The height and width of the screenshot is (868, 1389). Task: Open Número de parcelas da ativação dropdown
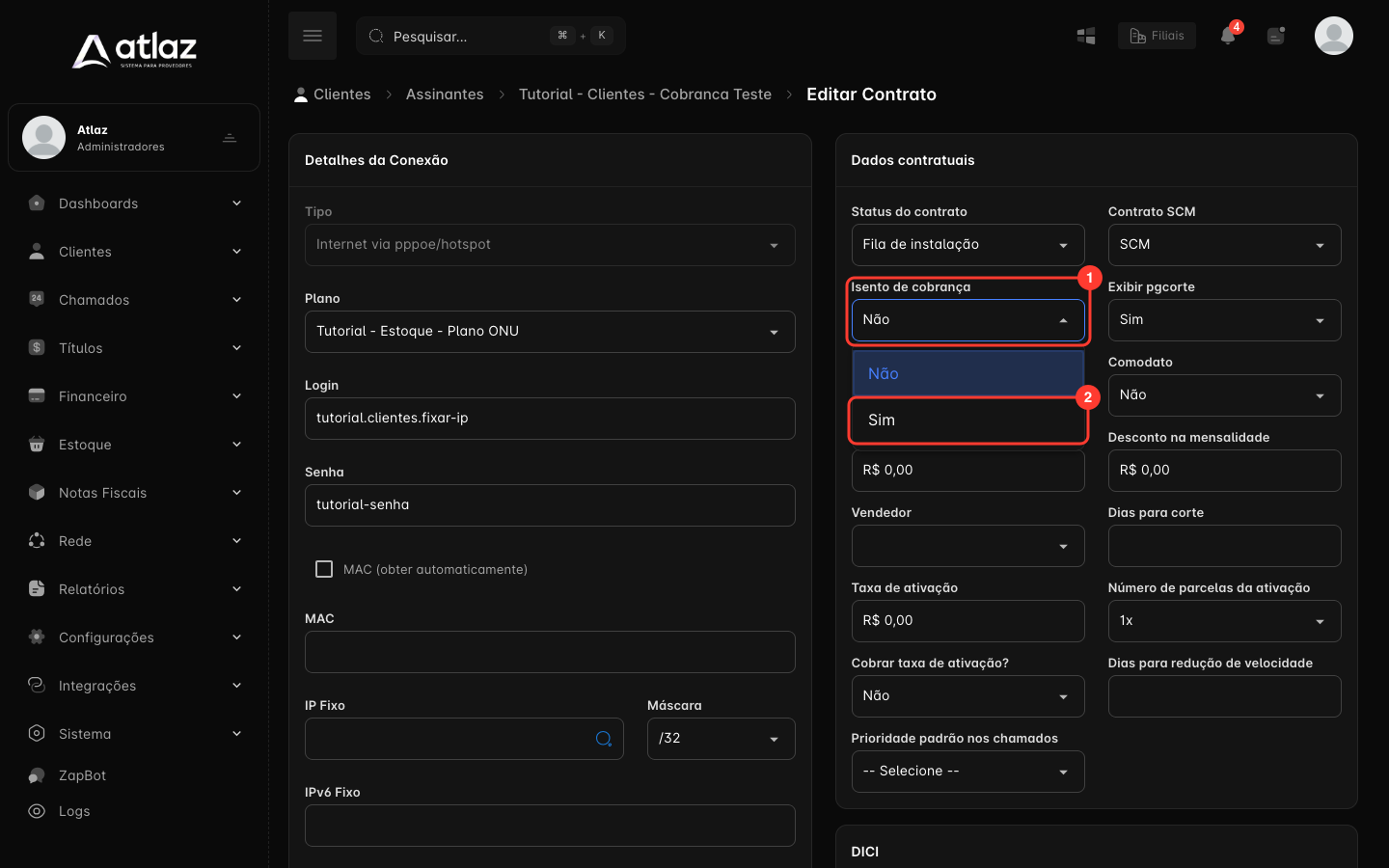(x=1224, y=621)
